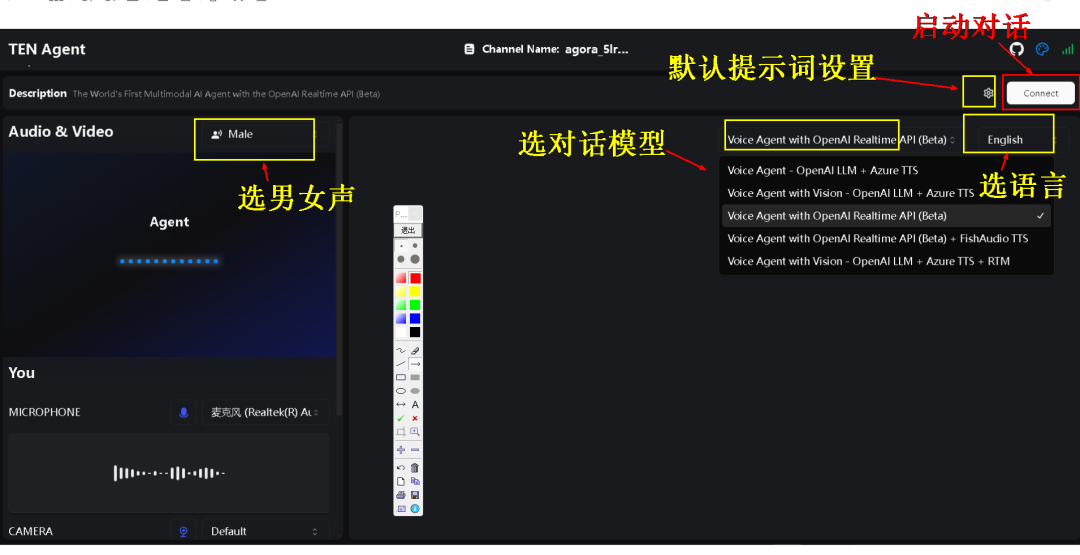Screen dimensions: 1080x555
Task: Choose white color swatch
Action: 401,332
